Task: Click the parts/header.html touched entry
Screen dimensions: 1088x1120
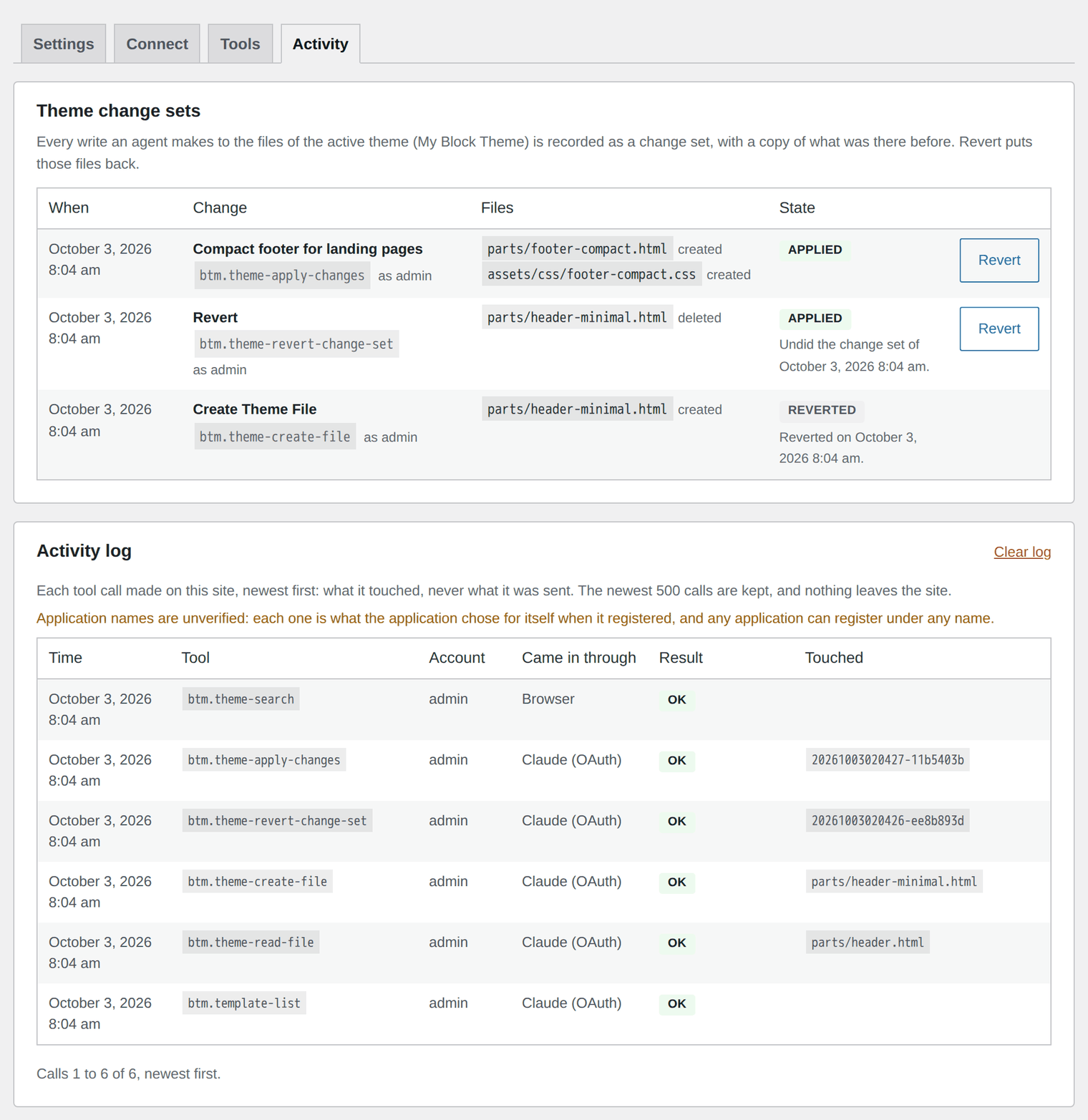Action: tap(868, 943)
